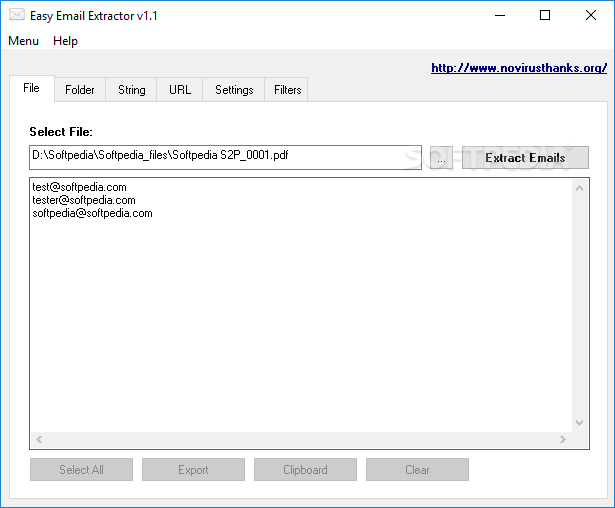The image size is (615, 508).
Task: Open the Filters tab
Action: pos(287,90)
